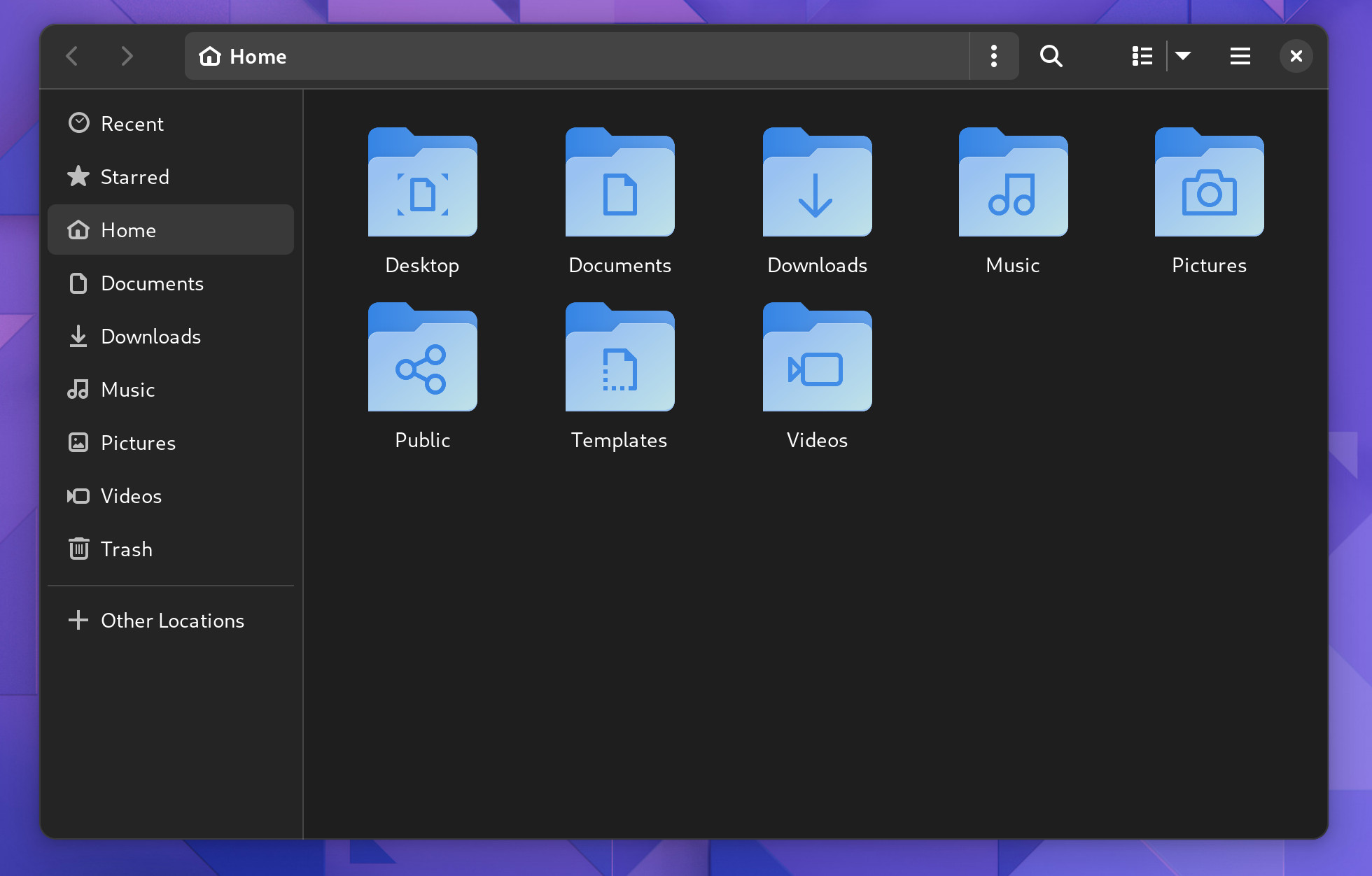Viewport: 1372px width, 876px height.
Task: Switch to list view
Action: click(x=1141, y=56)
